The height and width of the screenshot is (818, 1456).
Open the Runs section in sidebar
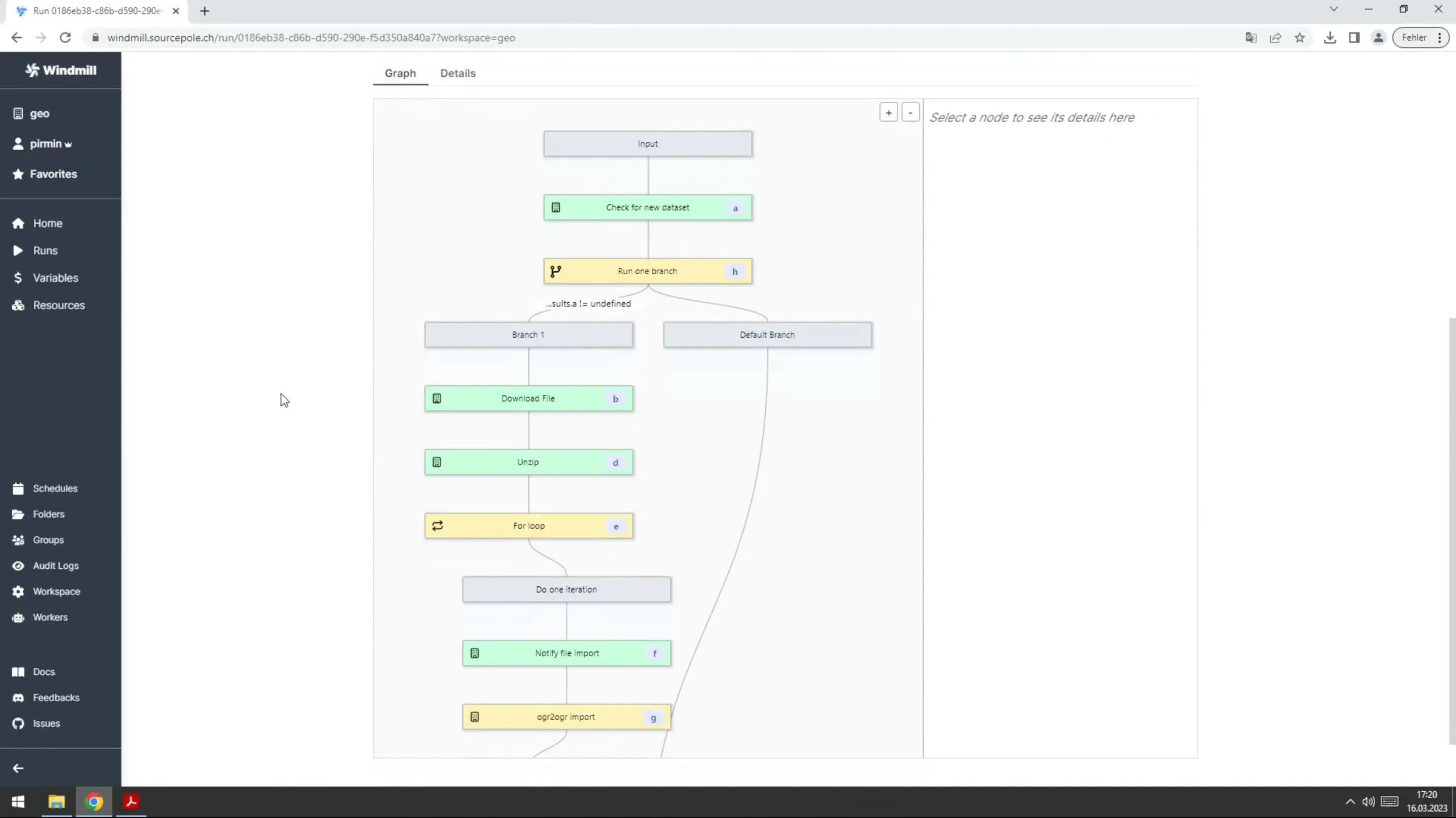click(x=45, y=250)
